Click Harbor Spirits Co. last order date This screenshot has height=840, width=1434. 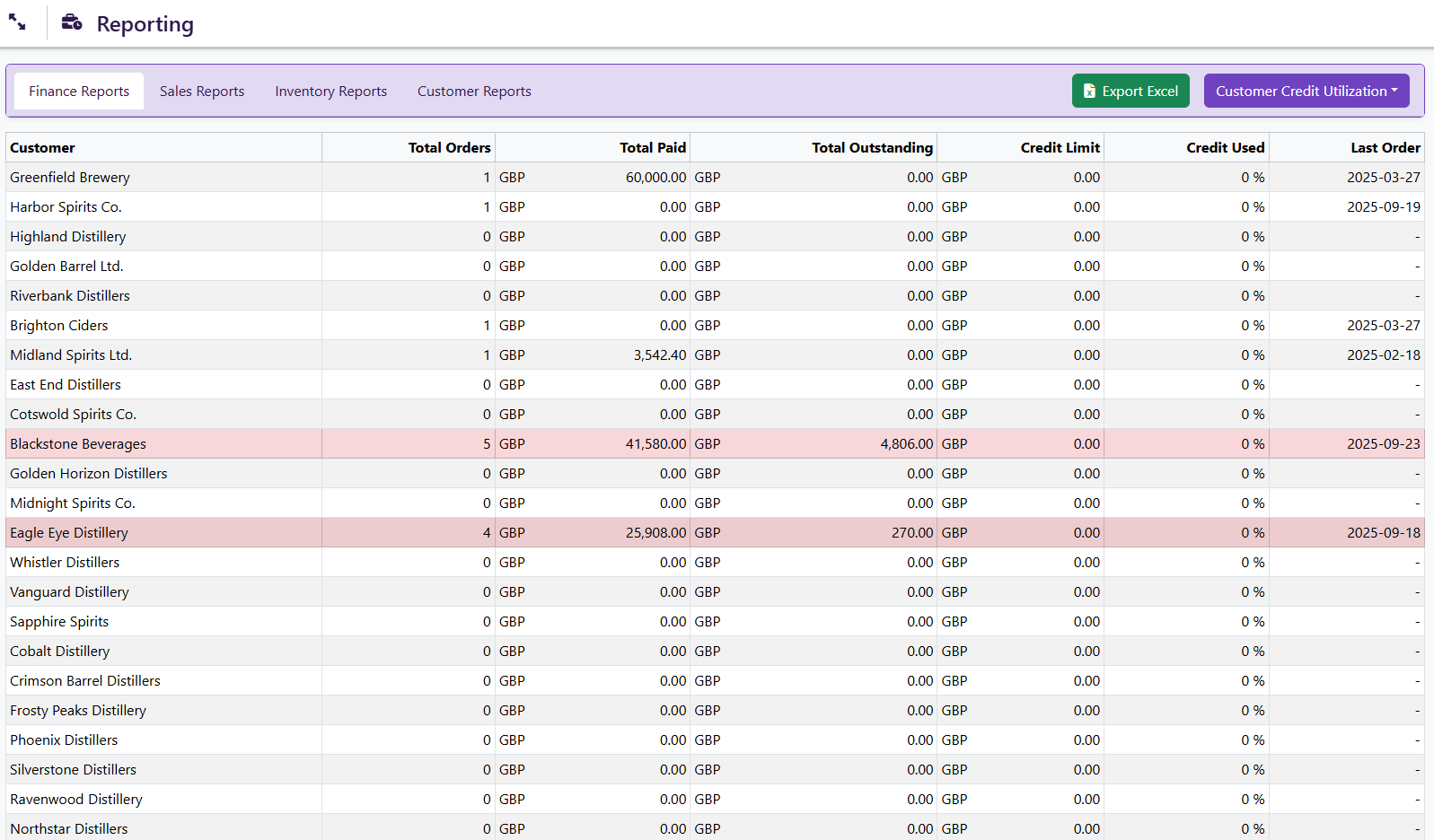coord(1383,206)
